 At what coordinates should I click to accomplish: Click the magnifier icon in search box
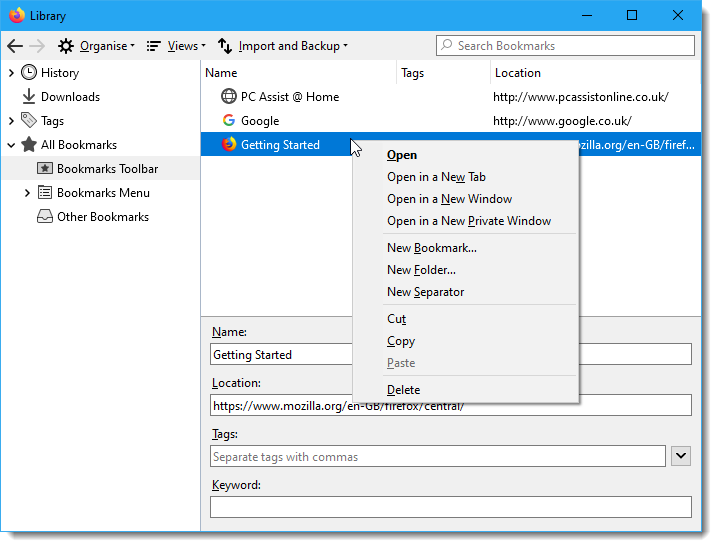(x=447, y=45)
